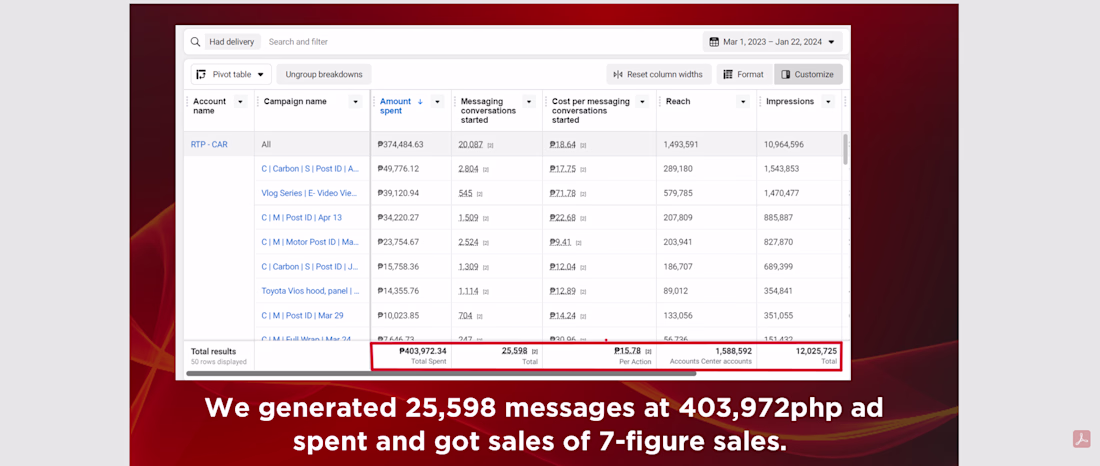The width and height of the screenshot is (1100, 466).
Task: Open Cost per messaging conversations column menu arrow
Action: coord(642,102)
